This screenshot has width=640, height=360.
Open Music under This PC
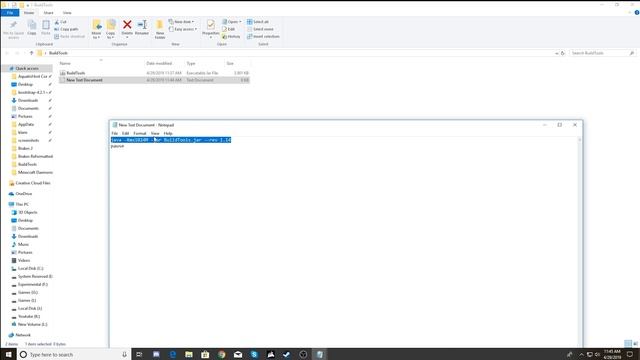[x=23, y=244]
